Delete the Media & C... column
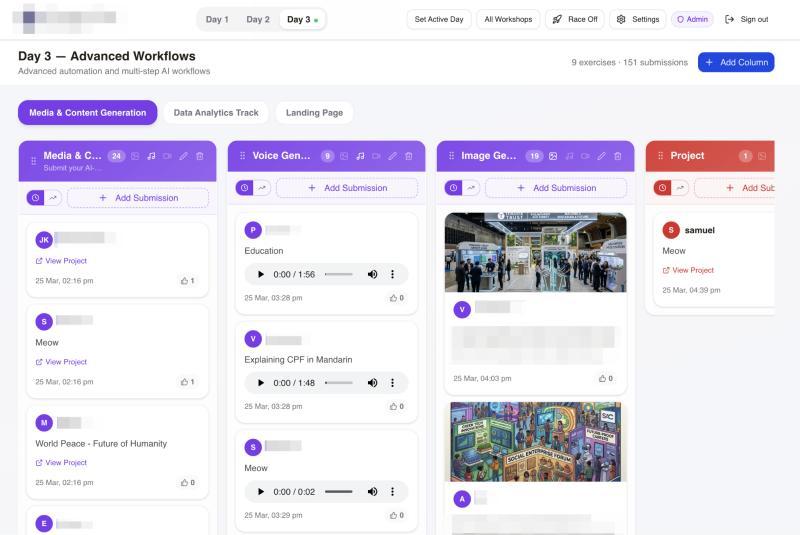This screenshot has height=535, width=800. coord(200,156)
